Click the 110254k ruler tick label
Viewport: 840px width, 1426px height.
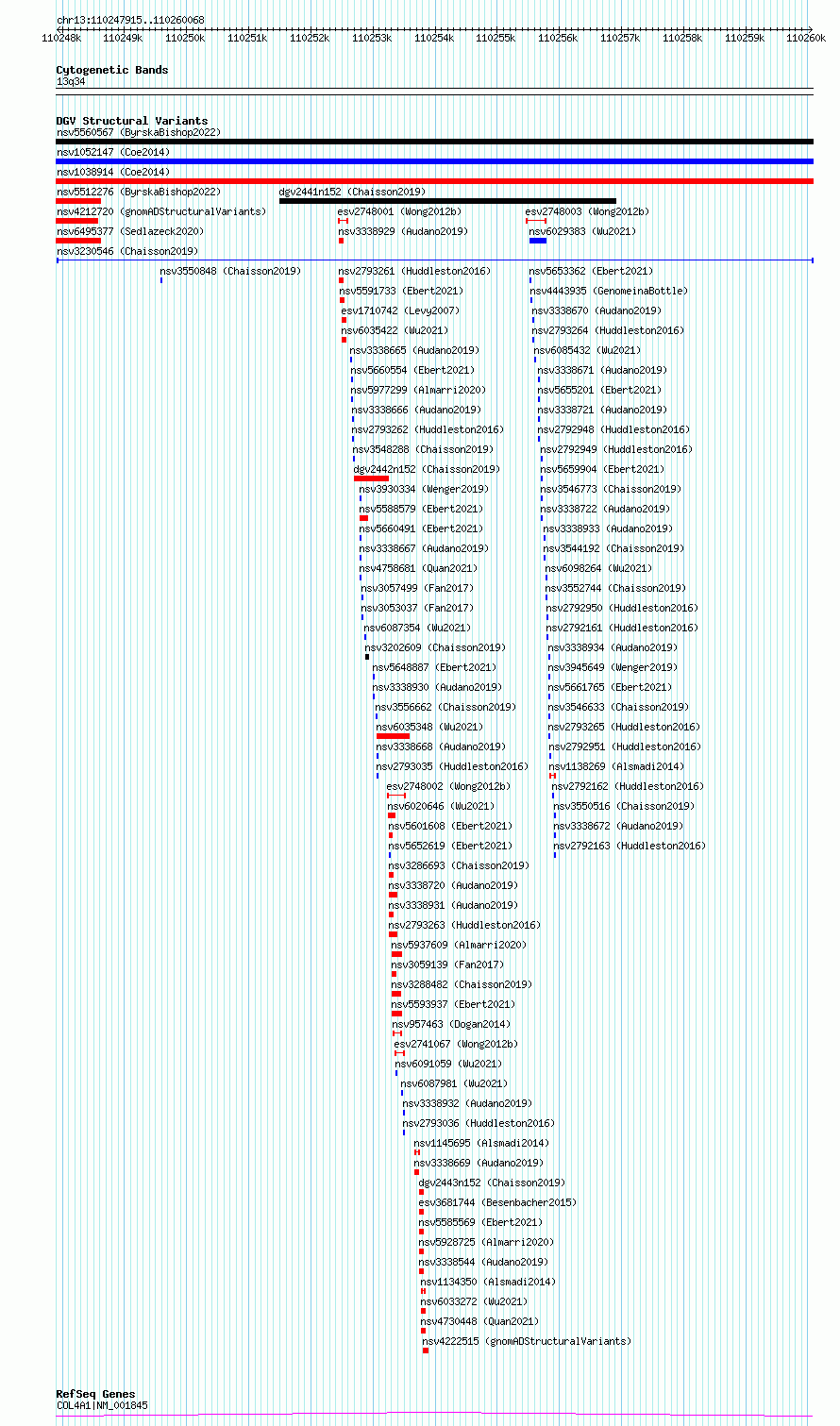434,38
